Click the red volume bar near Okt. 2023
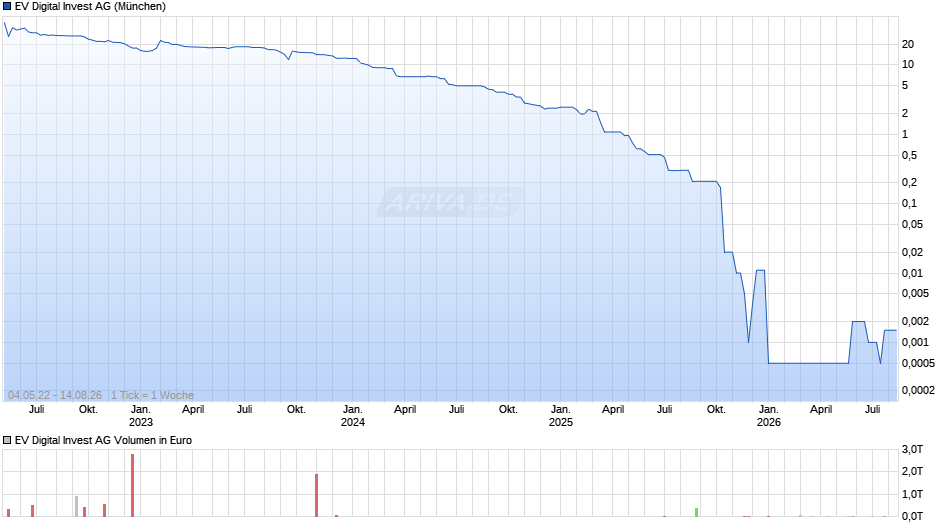This screenshot has height=526, width=940. (x=317, y=495)
